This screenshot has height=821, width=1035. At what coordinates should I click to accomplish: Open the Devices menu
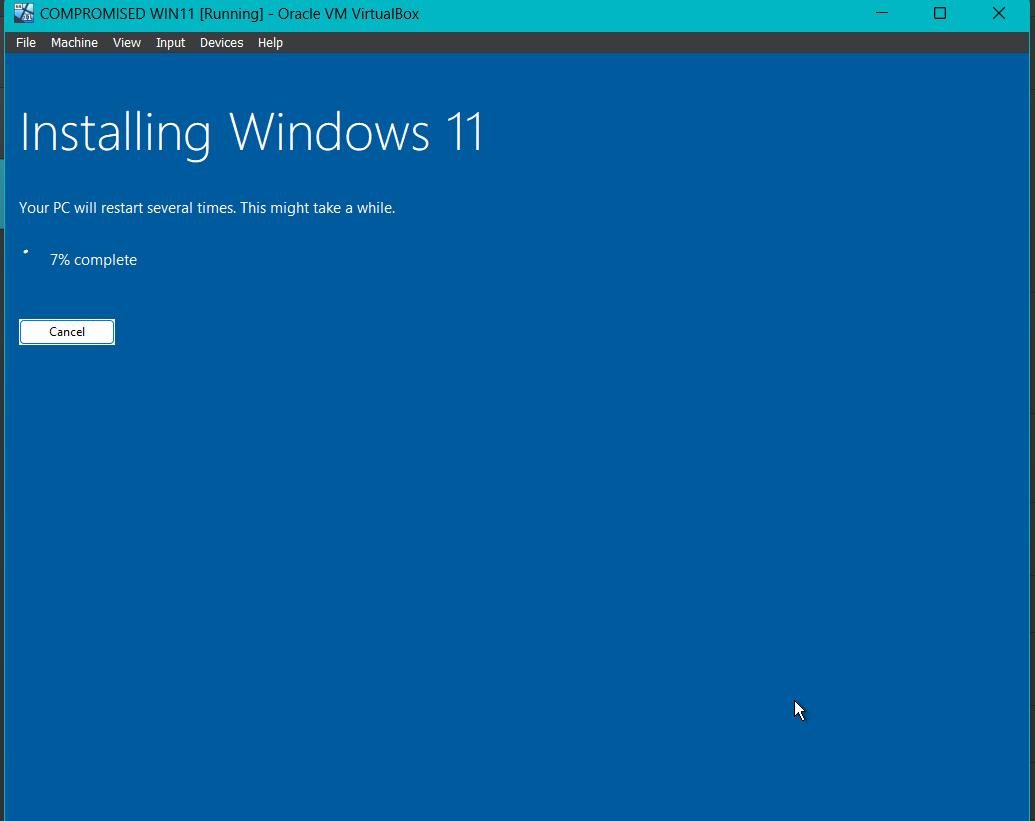coord(221,42)
